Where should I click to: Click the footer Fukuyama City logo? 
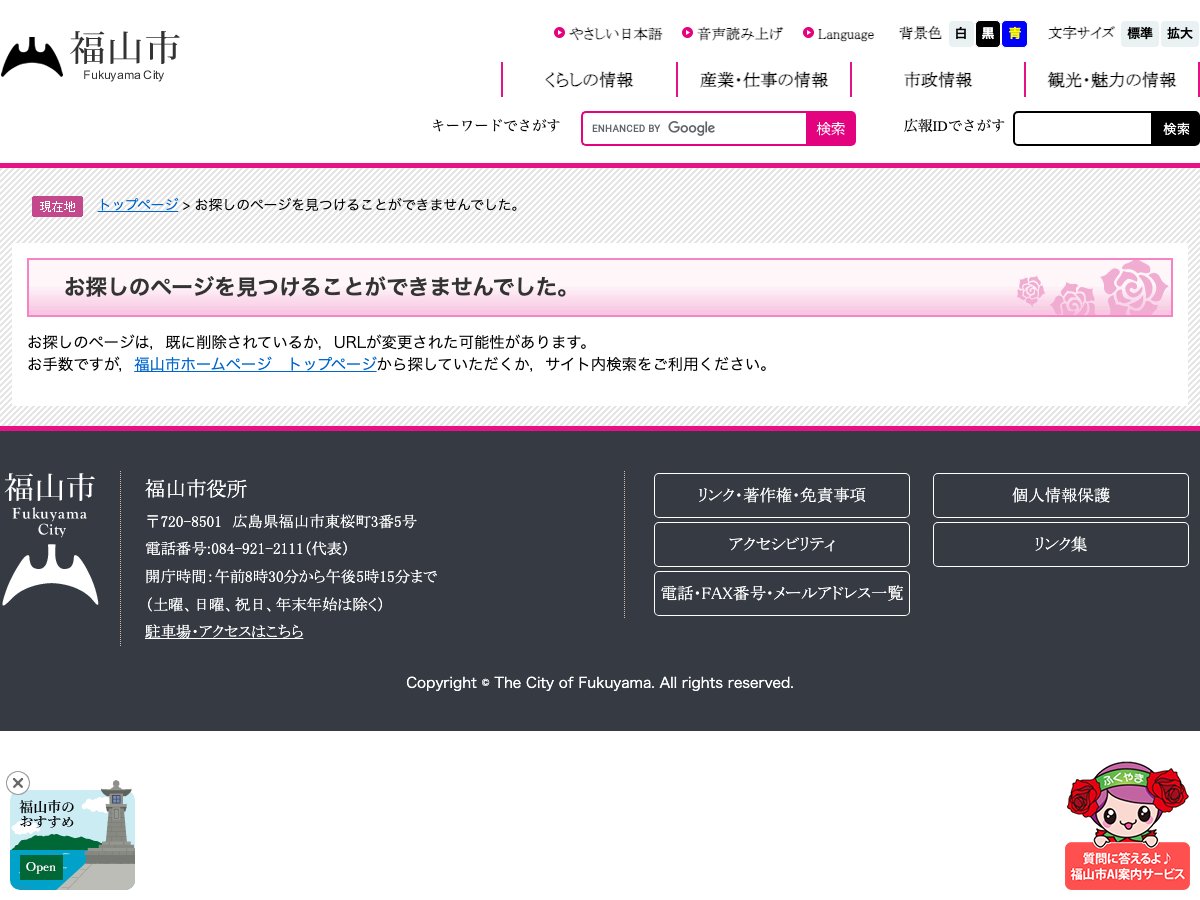[50, 540]
